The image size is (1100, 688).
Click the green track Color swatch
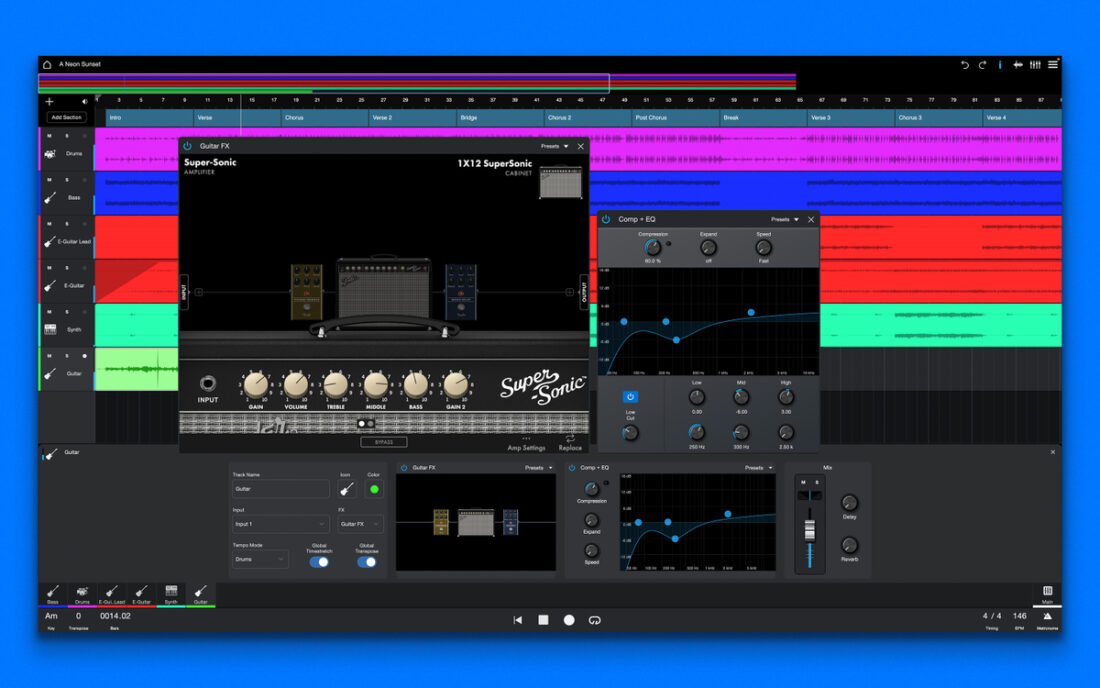click(374, 489)
